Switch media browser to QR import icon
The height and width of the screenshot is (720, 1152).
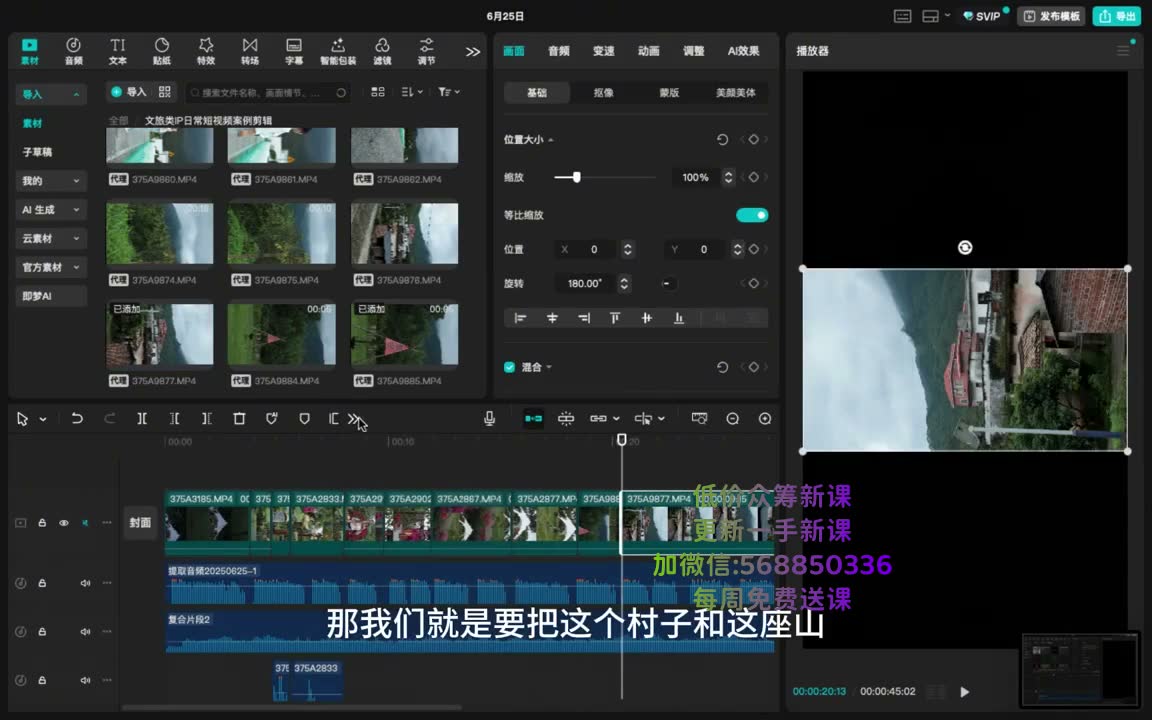[165, 92]
